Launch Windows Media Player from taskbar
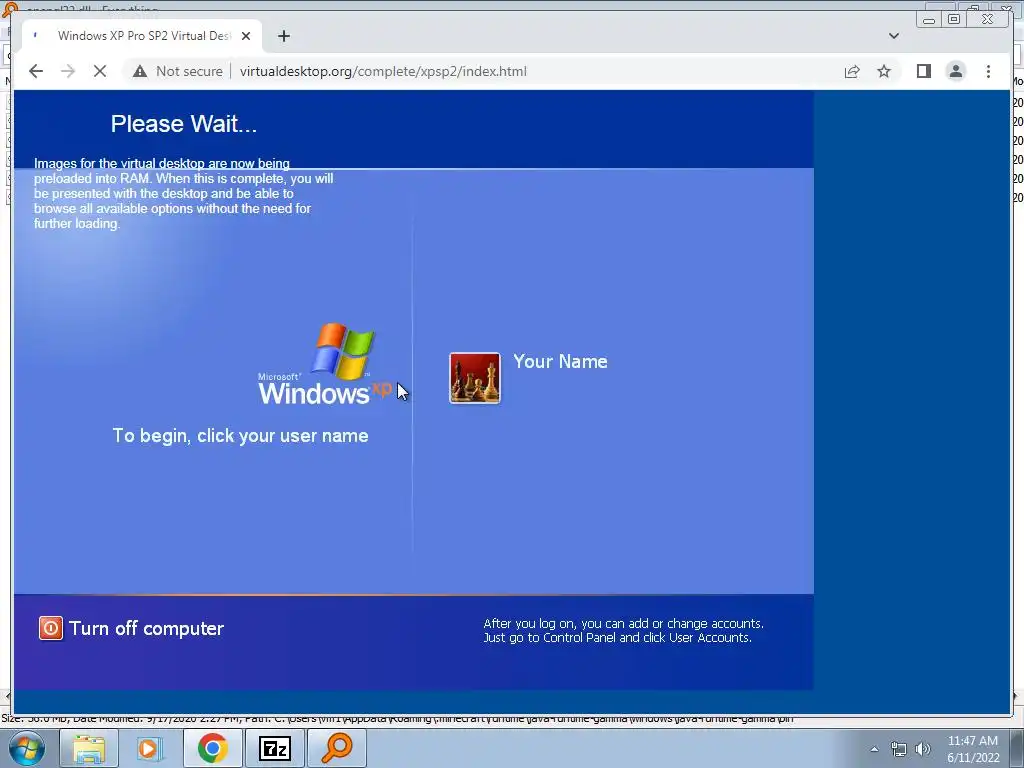 (x=150, y=748)
